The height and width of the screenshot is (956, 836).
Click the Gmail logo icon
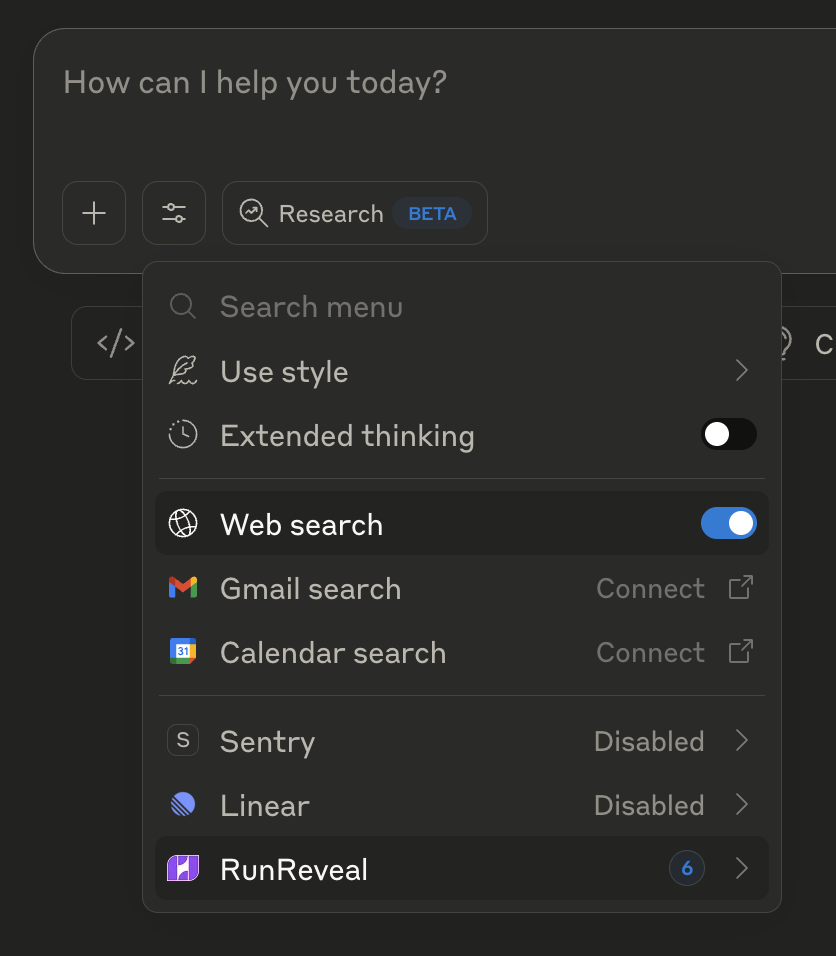(183, 588)
